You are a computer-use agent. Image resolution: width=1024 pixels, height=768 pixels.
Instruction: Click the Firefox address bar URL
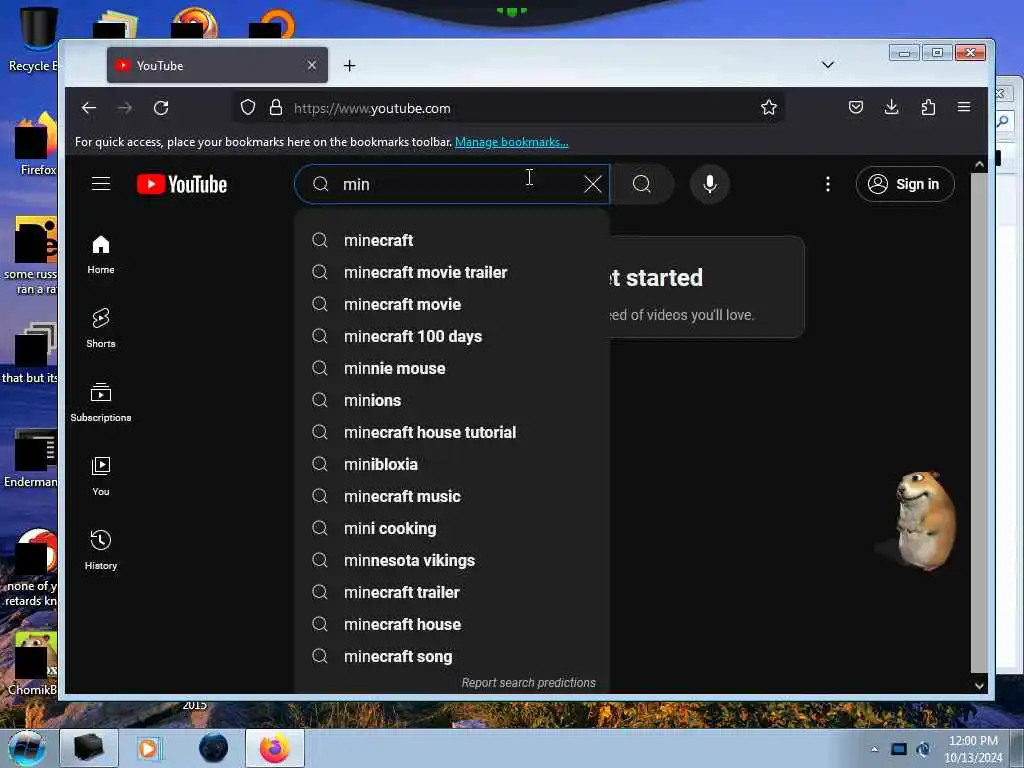click(372, 108)
